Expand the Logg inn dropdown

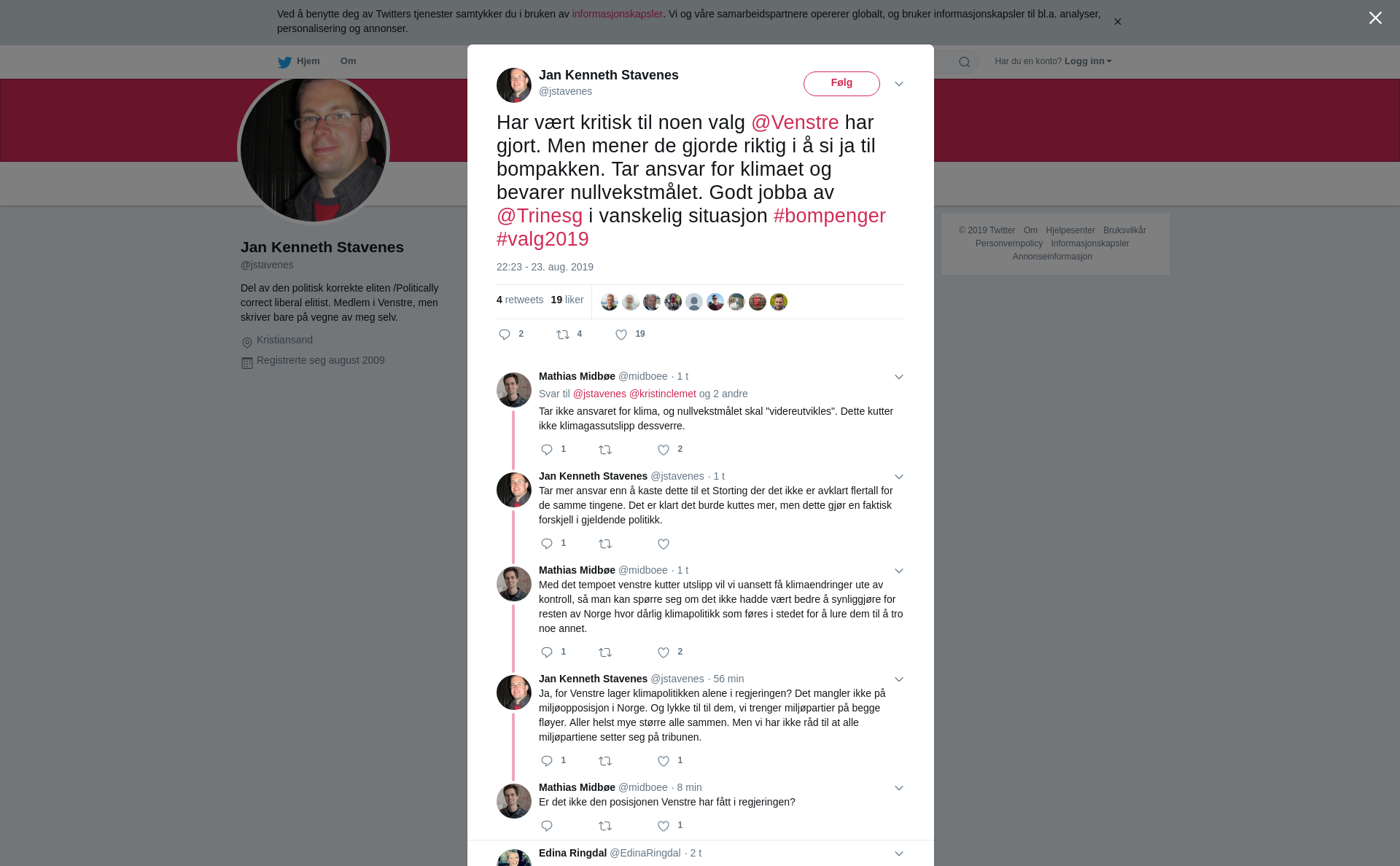click(1087, 61)
